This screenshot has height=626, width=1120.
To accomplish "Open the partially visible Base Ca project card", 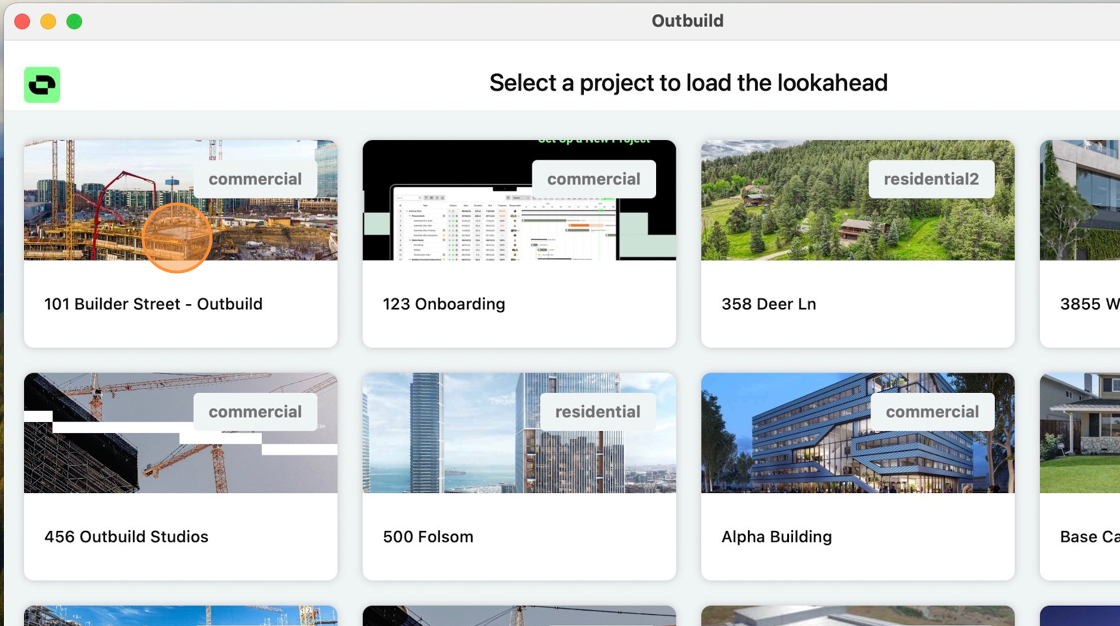I will click(1080, 477).
